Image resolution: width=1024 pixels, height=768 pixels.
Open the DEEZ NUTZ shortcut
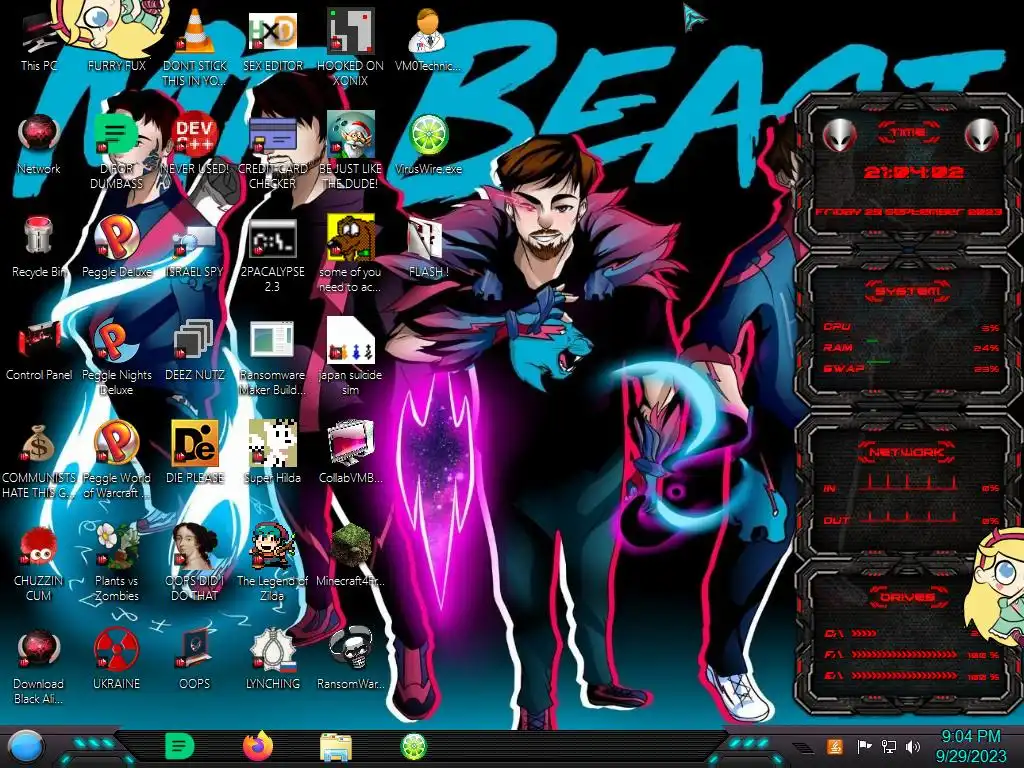click(x=195, y=350)
